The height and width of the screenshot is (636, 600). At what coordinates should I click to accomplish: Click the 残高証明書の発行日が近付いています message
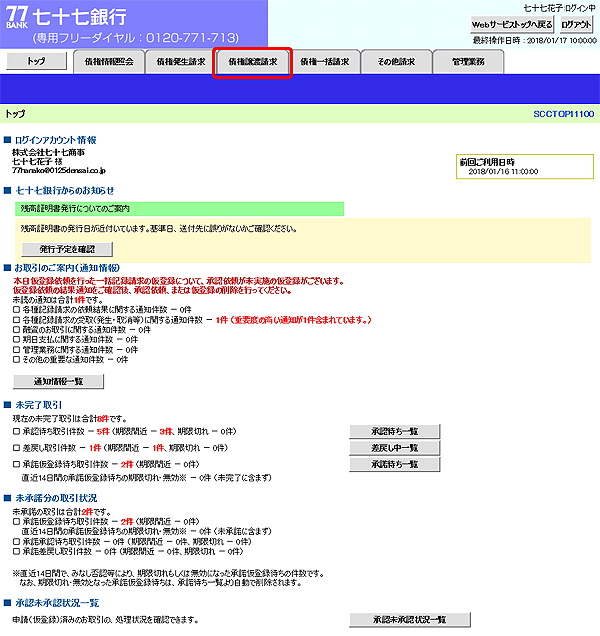click(159, 229)
